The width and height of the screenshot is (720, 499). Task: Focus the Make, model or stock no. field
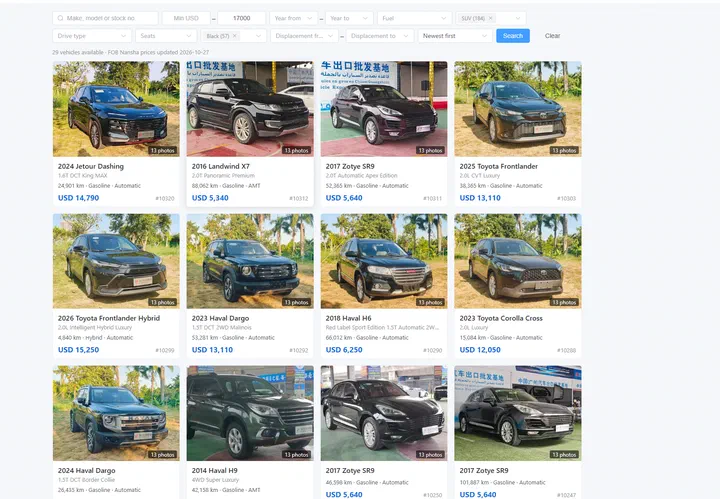[105, 18]
